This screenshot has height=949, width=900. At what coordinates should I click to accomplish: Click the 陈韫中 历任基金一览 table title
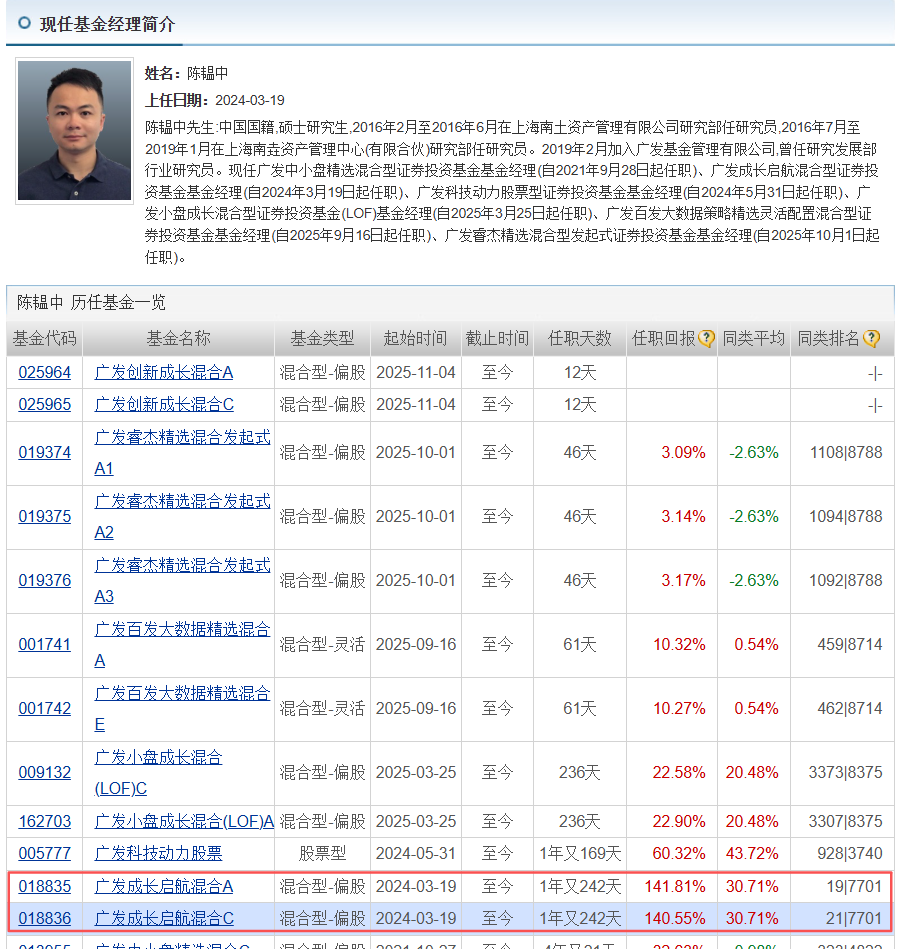(x=91, y=302)
